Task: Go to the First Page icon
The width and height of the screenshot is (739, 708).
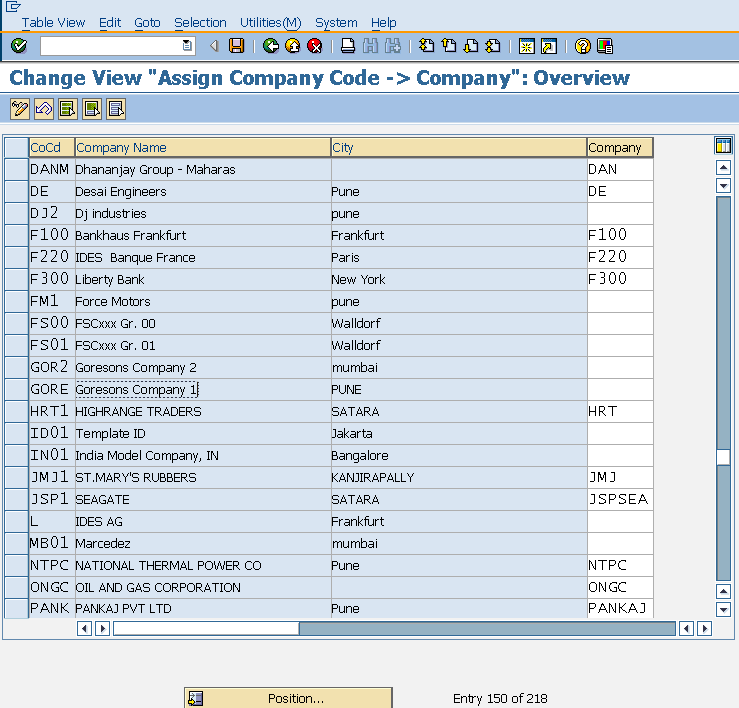Action: [427, 46]
